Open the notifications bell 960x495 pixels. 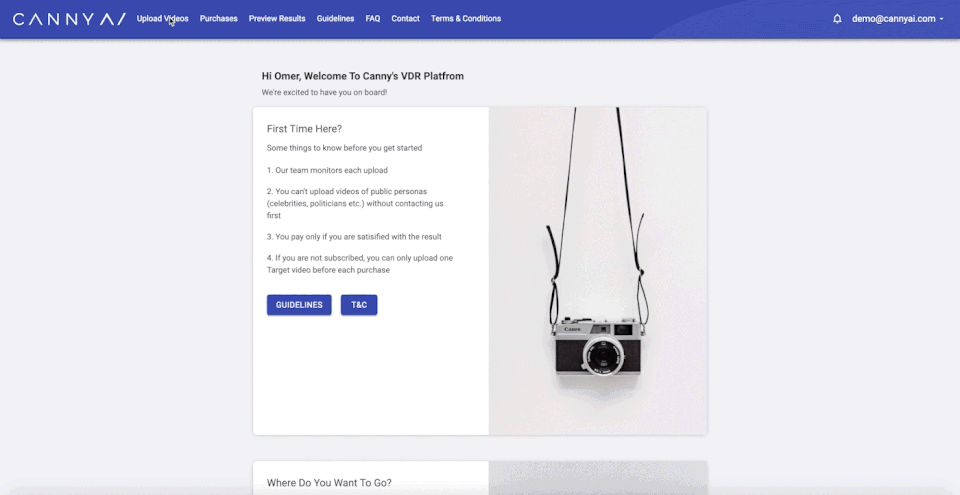point(837,19)
